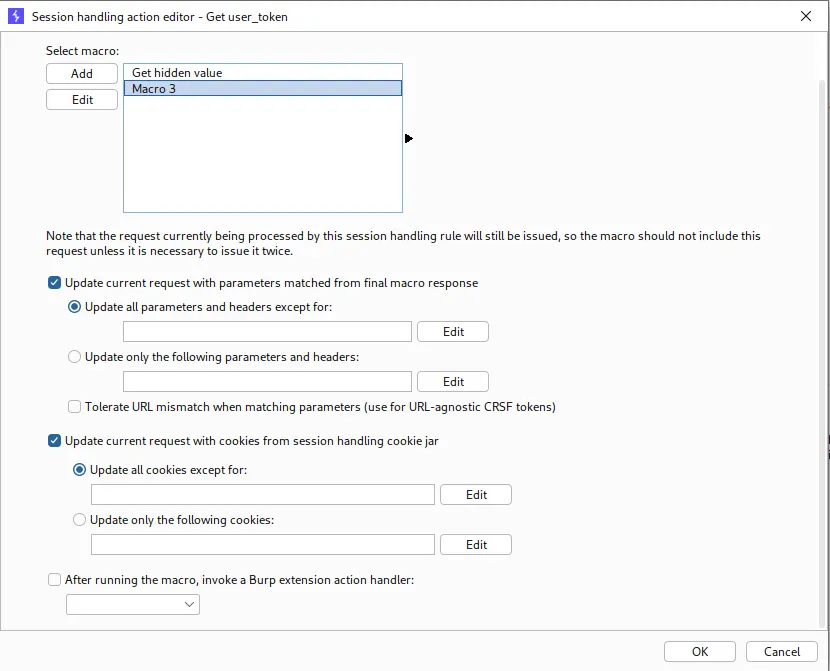Choose Update only the following cookies
The image size is (830, 671).
pos(79,520)
